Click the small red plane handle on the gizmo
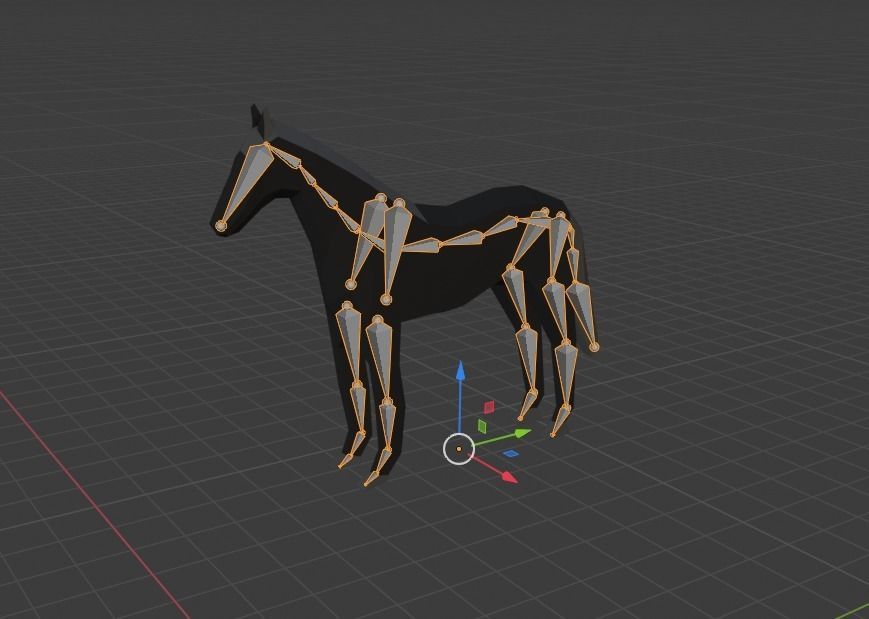Viewport: 869px width, 619px height. [x=489, y=408]
